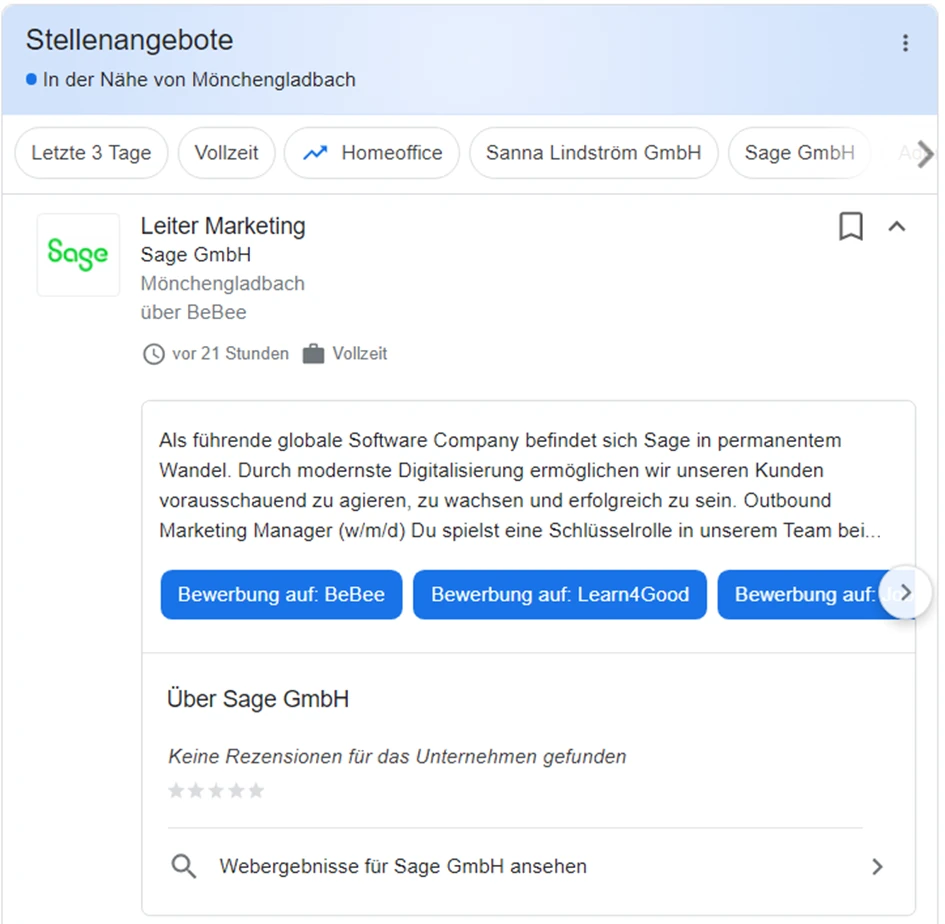Filter by Sanna Lindström GmbH

[593, 153]
